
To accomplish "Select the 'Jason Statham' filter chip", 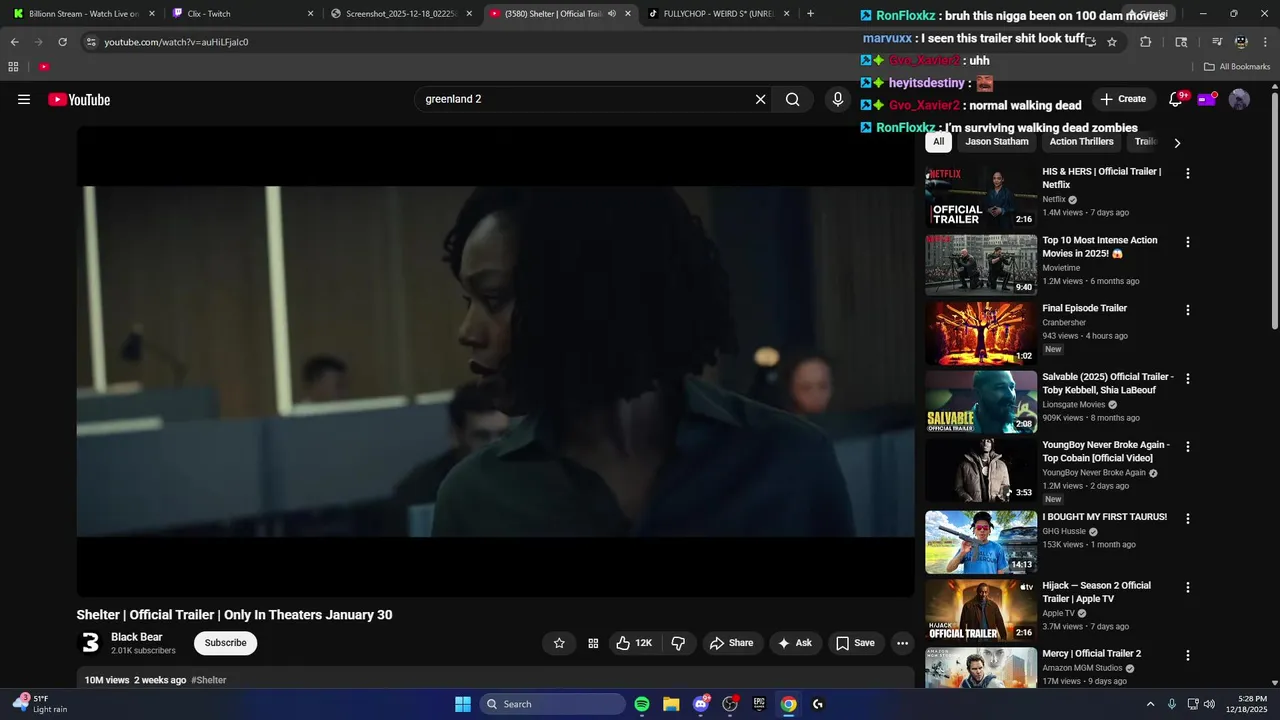I will point(997,142).
